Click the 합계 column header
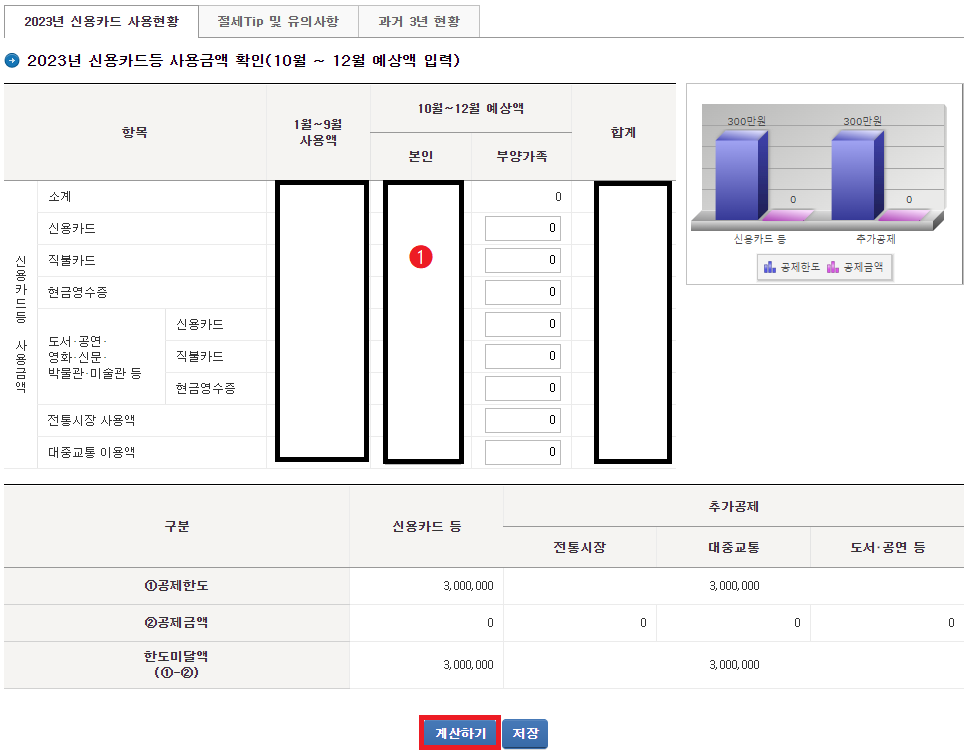968x756 pixels. 623,132
